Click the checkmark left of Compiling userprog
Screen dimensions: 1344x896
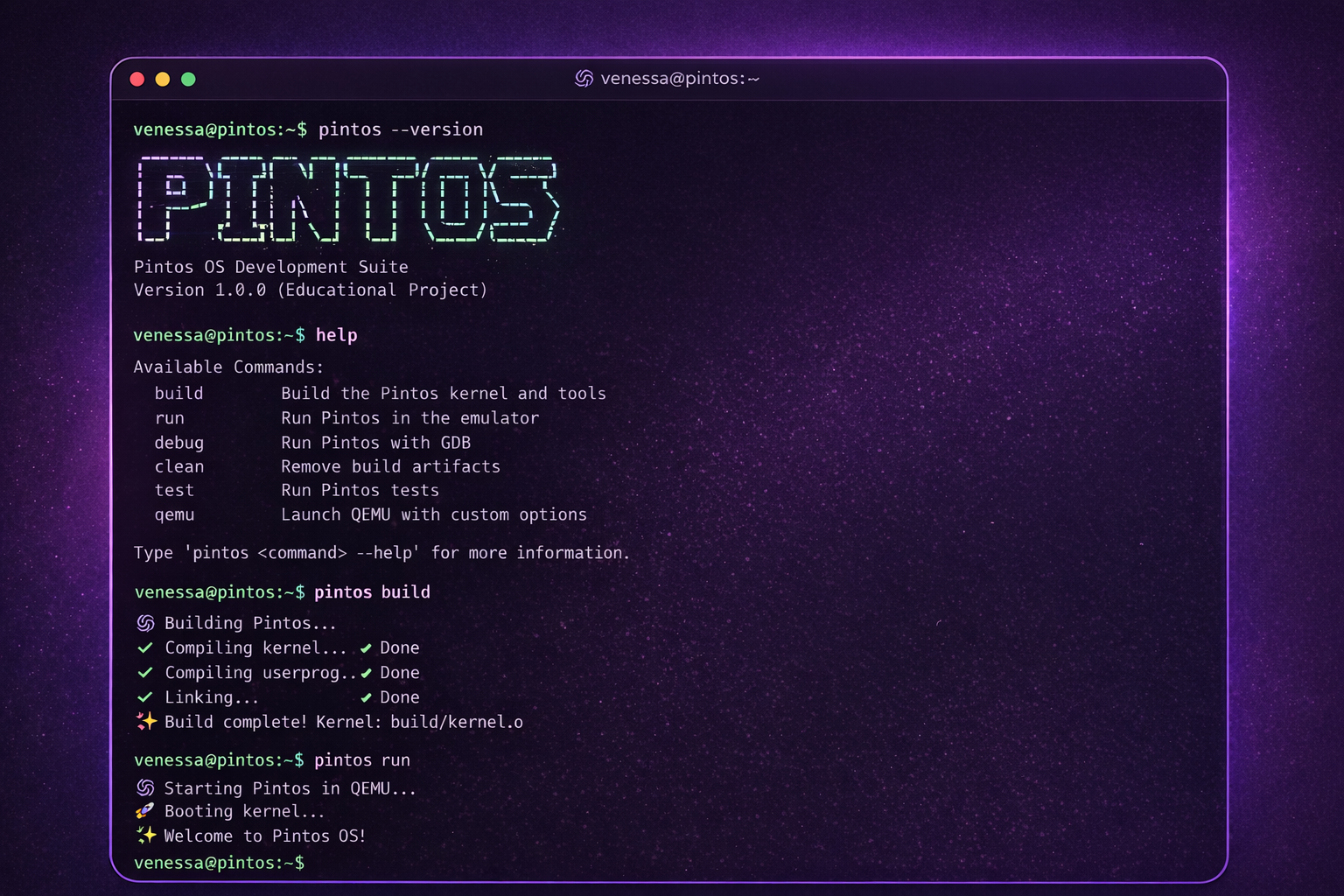tap(145, 672)
